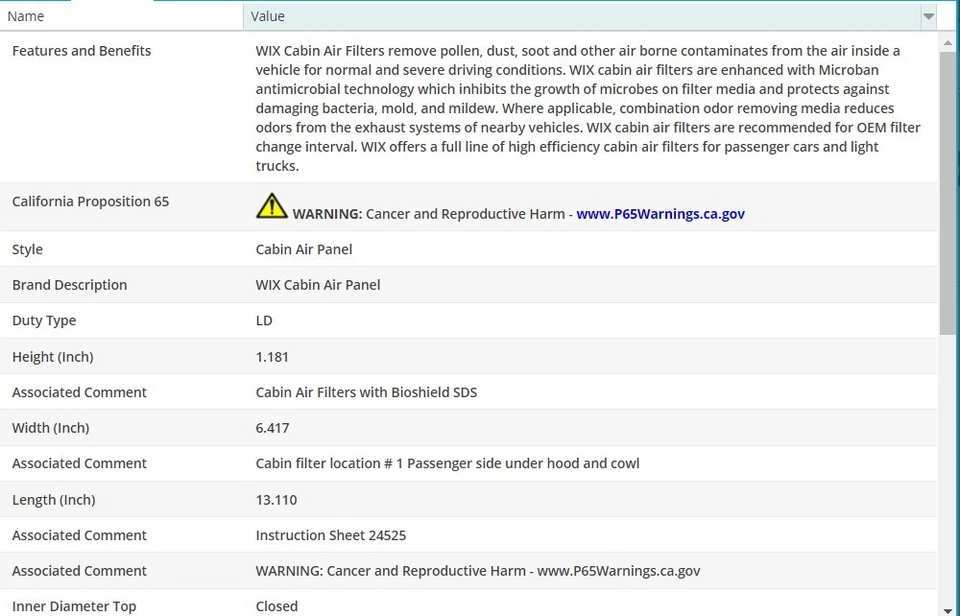Image resolution: width=960 pixels, height=616 pixels.
Task: Open the Value column dropdown arrow
Action: [928, 17]
